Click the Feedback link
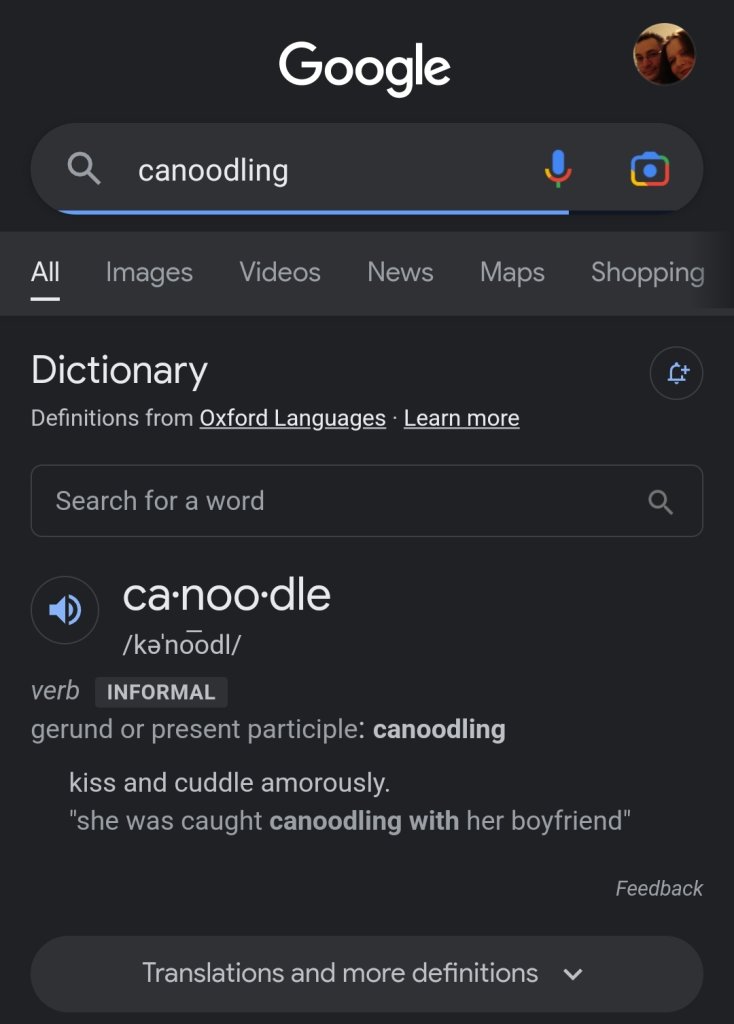 (659, 888)
